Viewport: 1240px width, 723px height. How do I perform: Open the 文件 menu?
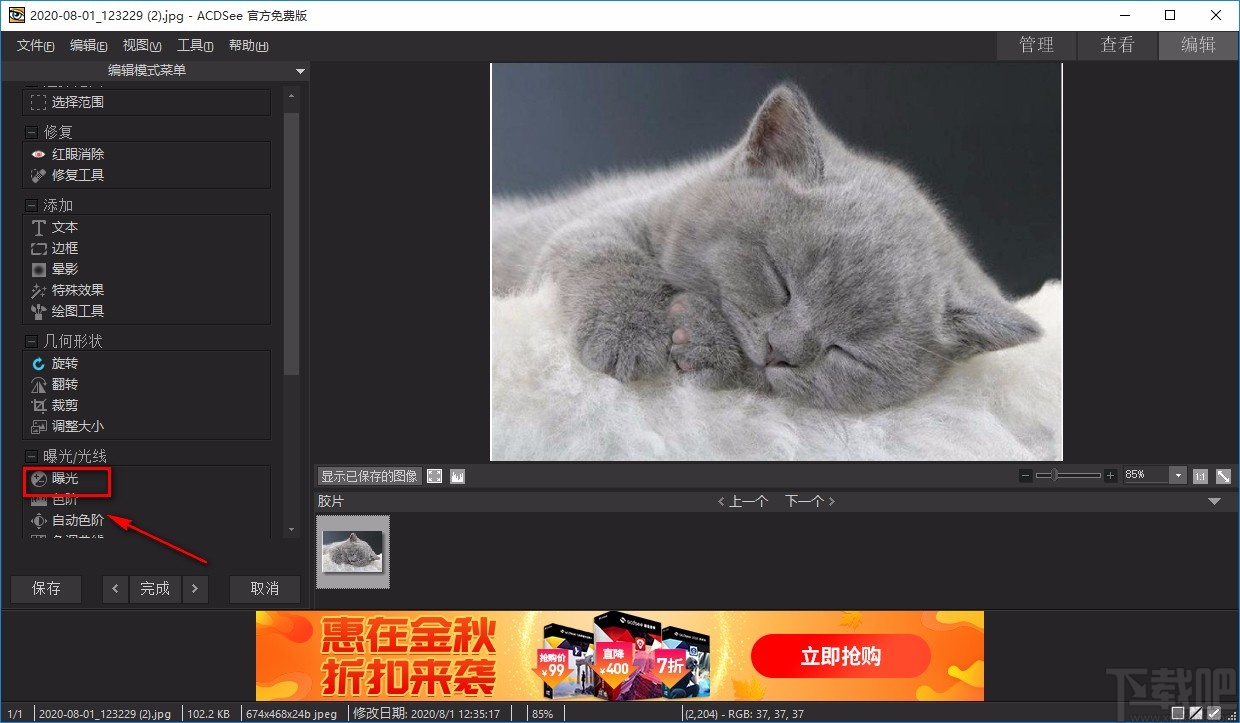click(34, 45)
